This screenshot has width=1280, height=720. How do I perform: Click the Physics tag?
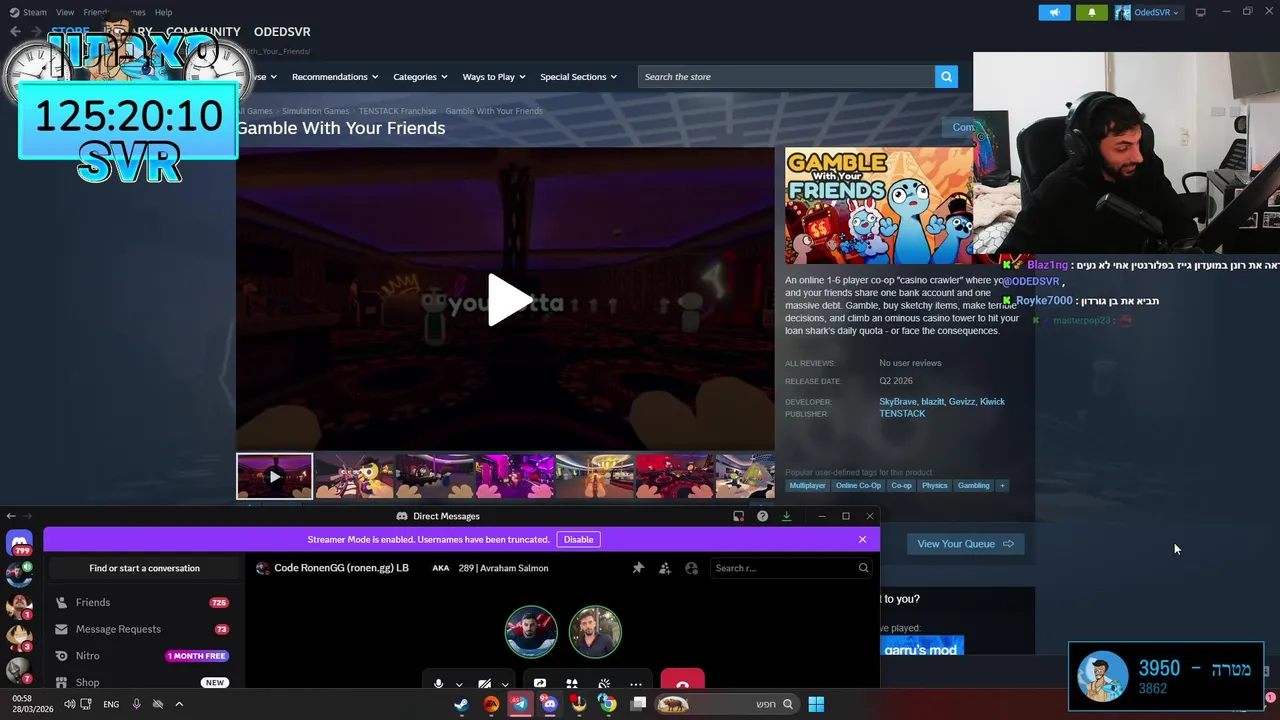[934, 486]
